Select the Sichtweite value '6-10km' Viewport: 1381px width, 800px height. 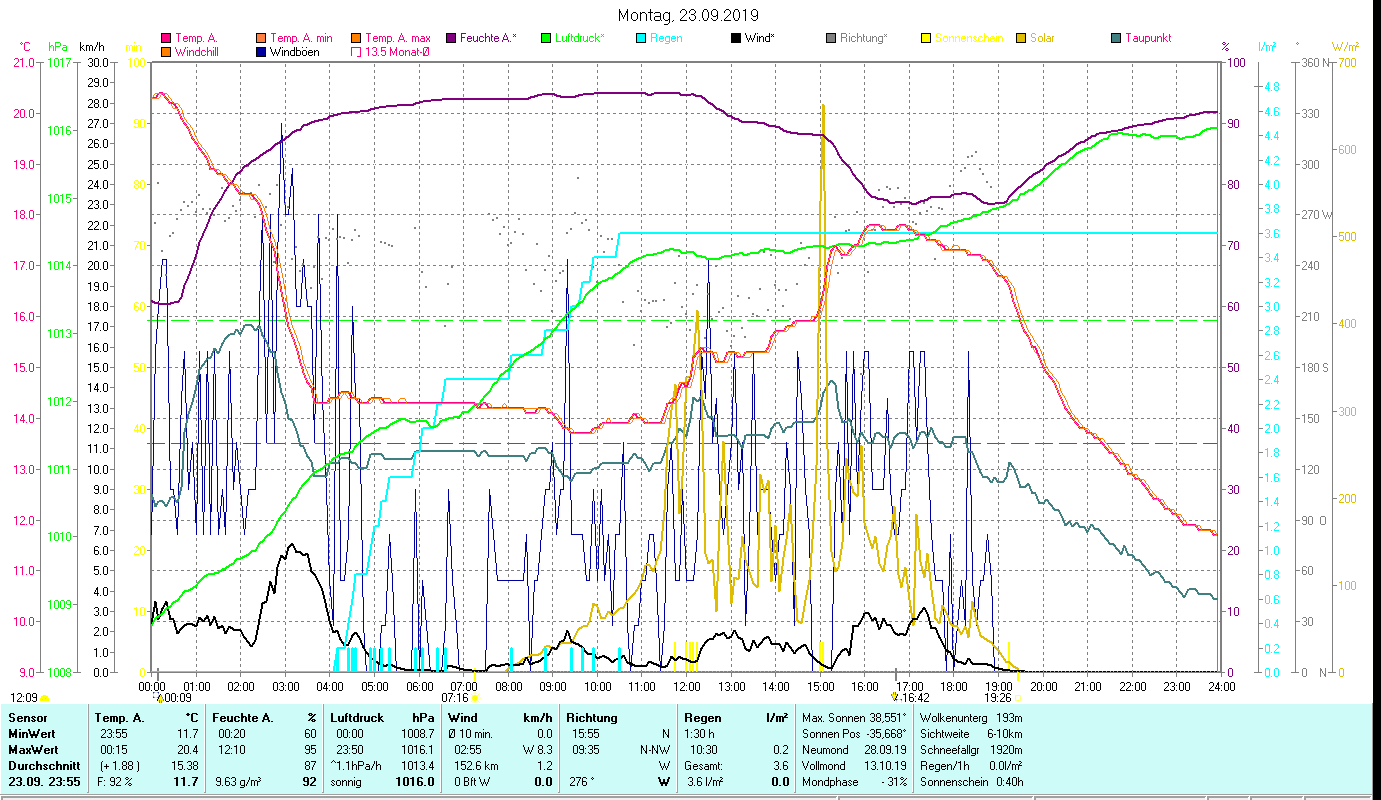click(x=1004, y=733)
